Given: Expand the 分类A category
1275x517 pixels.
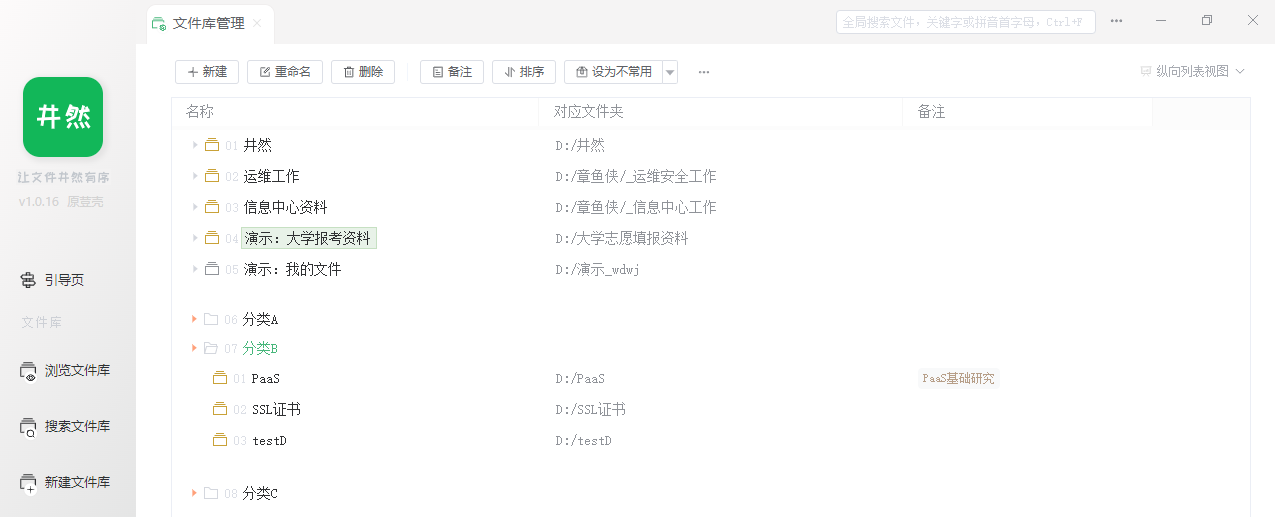Looking at the screenshot, I should (194, 319).
